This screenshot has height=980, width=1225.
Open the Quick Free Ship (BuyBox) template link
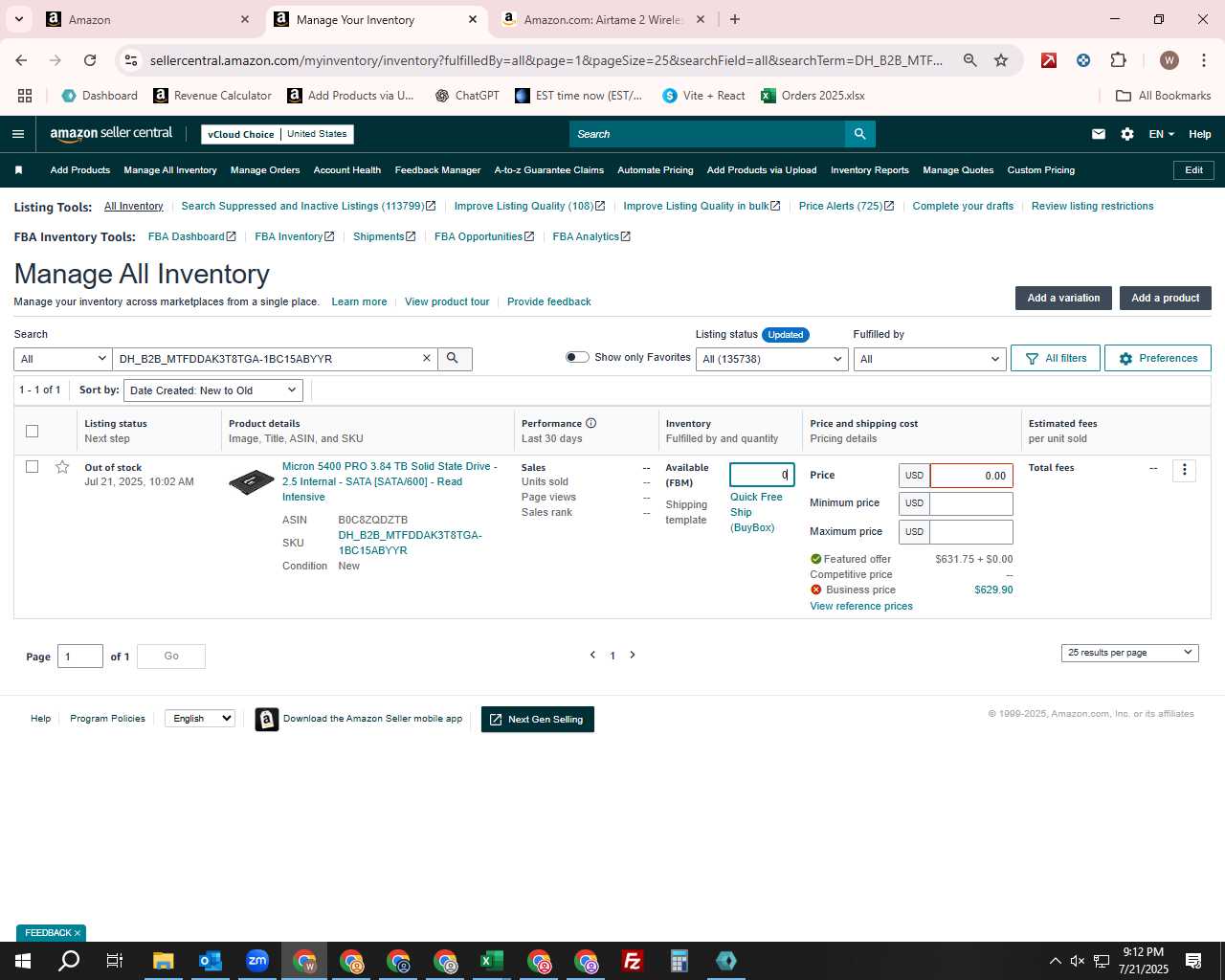point(756,512)
